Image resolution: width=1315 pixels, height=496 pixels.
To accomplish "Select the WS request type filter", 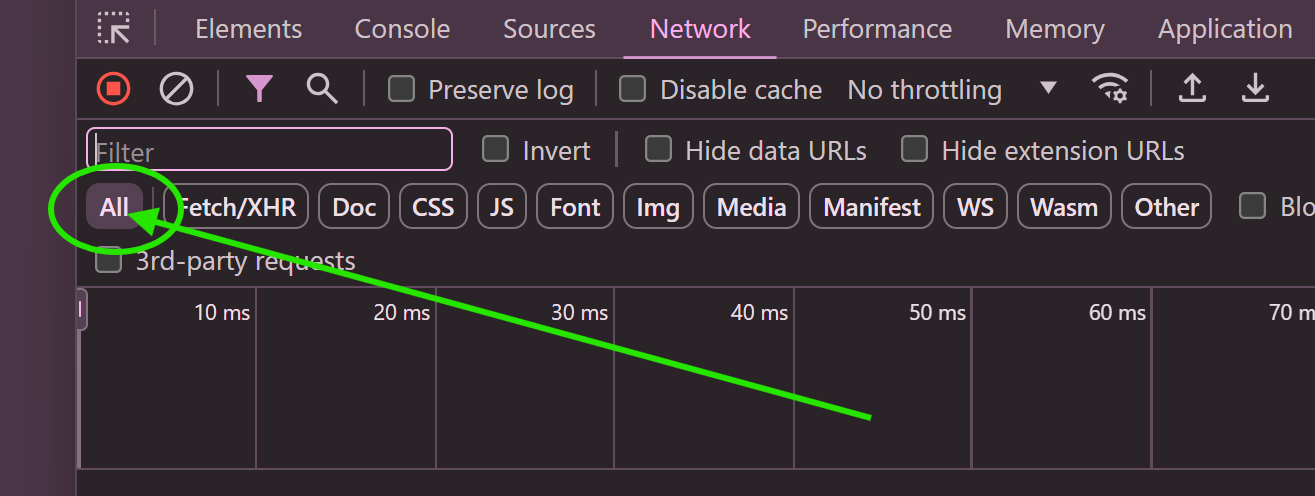I will 975,207.
